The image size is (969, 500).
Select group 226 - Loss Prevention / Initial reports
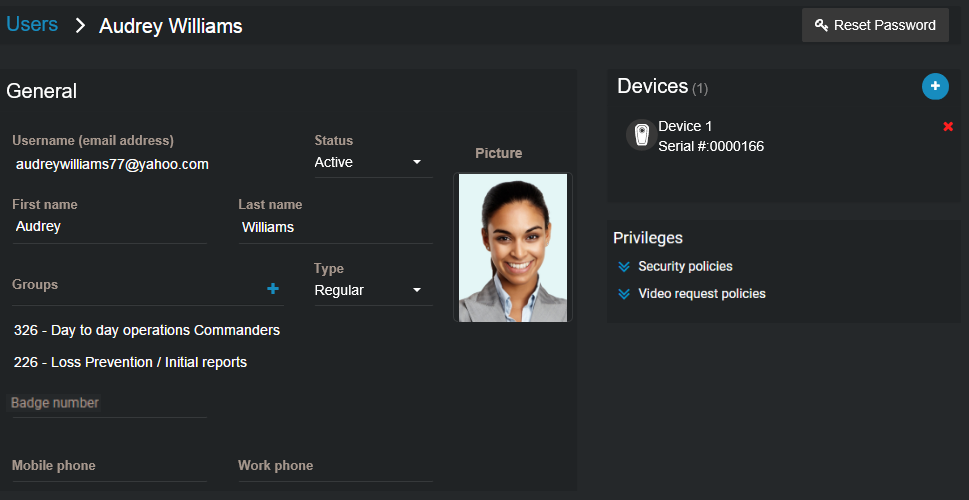130,363
